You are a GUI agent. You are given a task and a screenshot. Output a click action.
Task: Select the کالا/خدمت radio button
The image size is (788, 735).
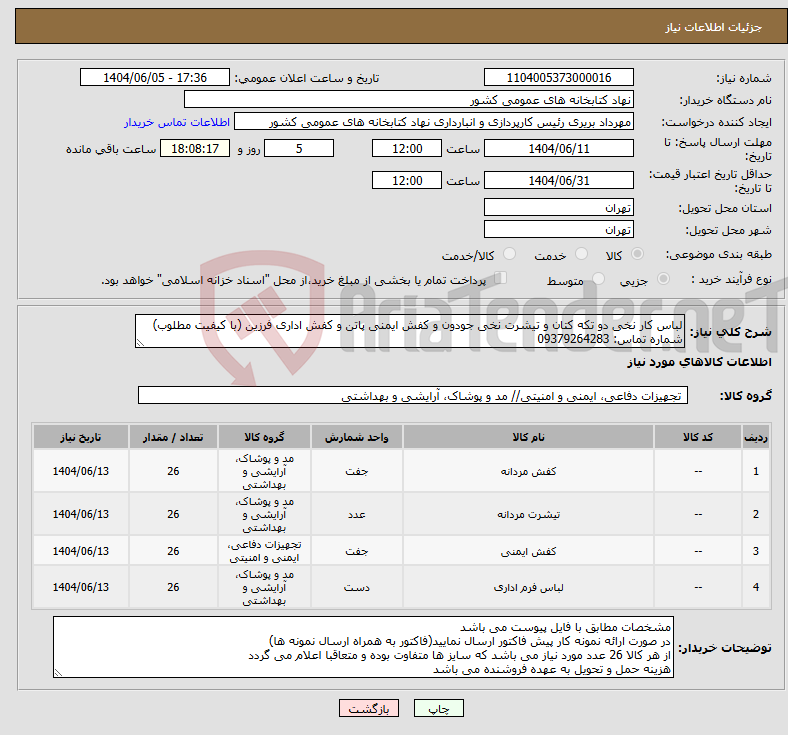point(510,254)
